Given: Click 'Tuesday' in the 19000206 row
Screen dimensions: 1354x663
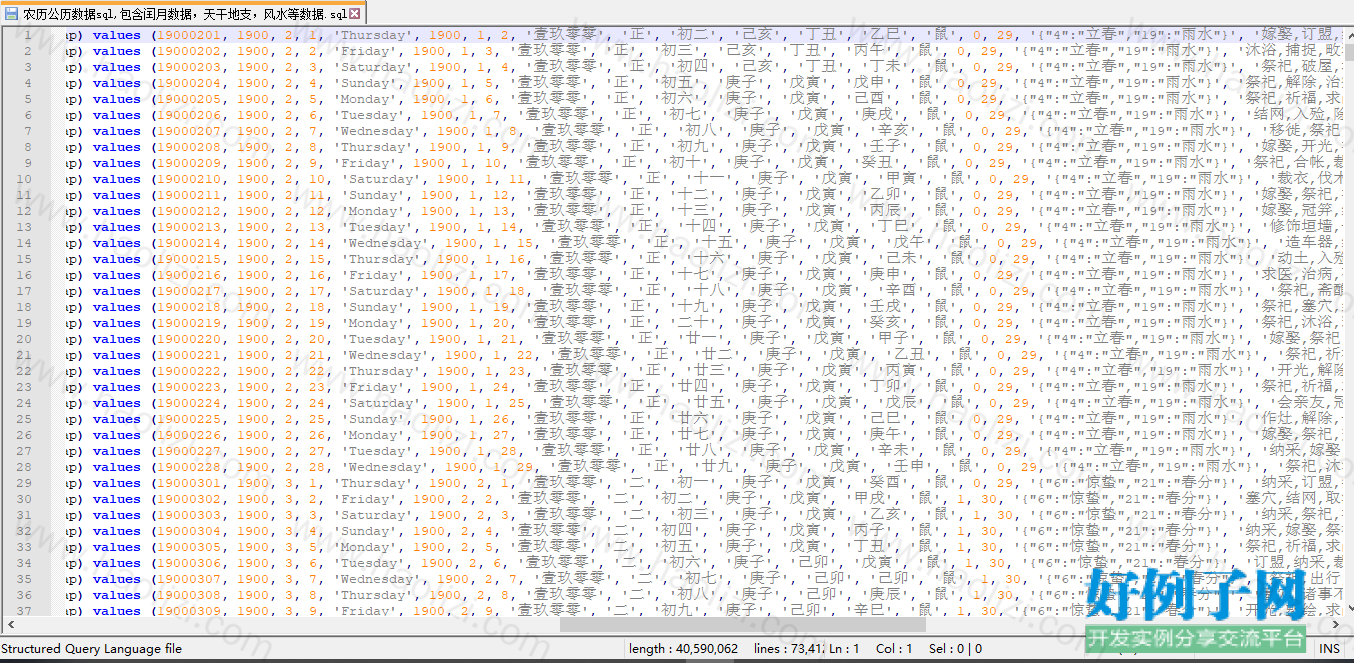Looking at the screenshot, I should (x=367, y=115).
